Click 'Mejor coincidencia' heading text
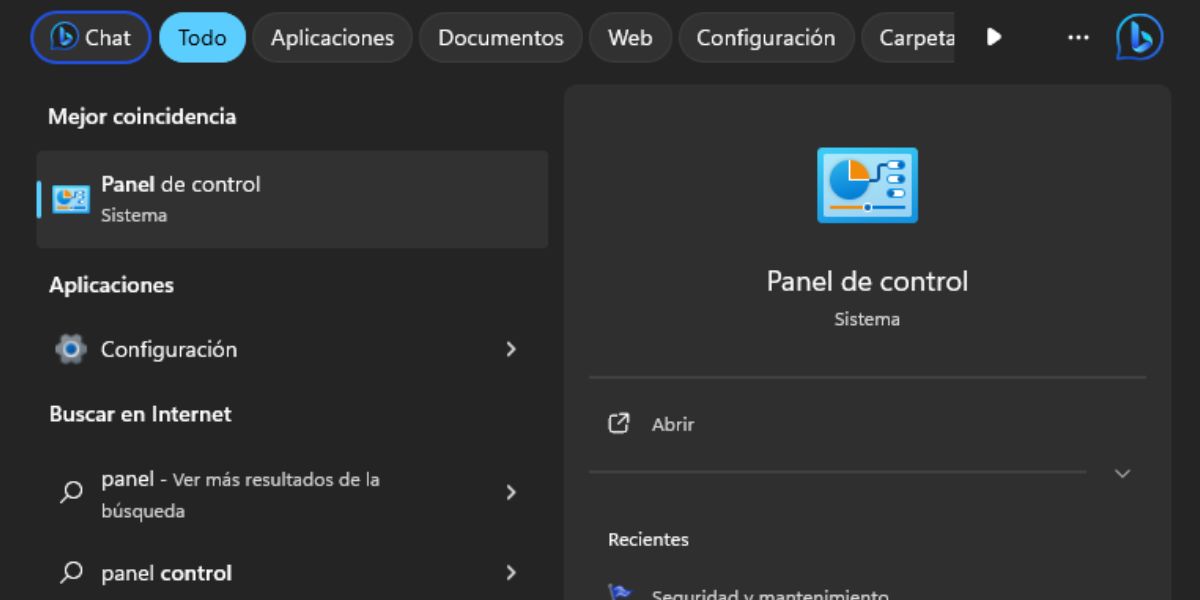Image resolution: width=1200 pixels, height=600 pixels. (x=142, y=116)
